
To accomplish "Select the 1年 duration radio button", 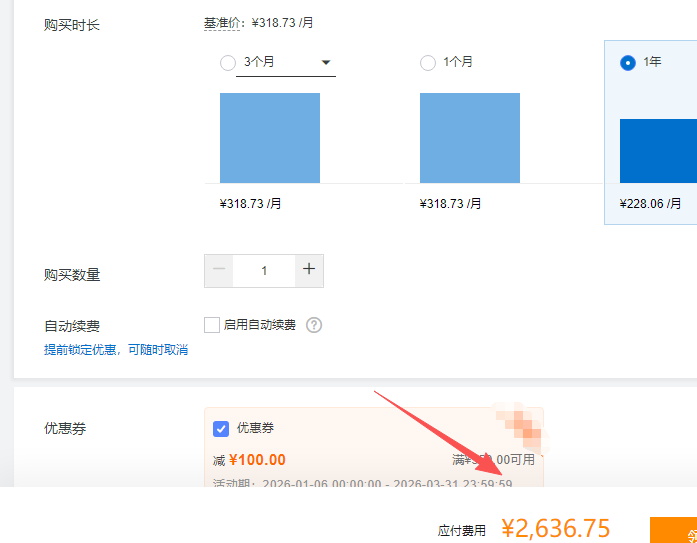I will pos(628,63).
